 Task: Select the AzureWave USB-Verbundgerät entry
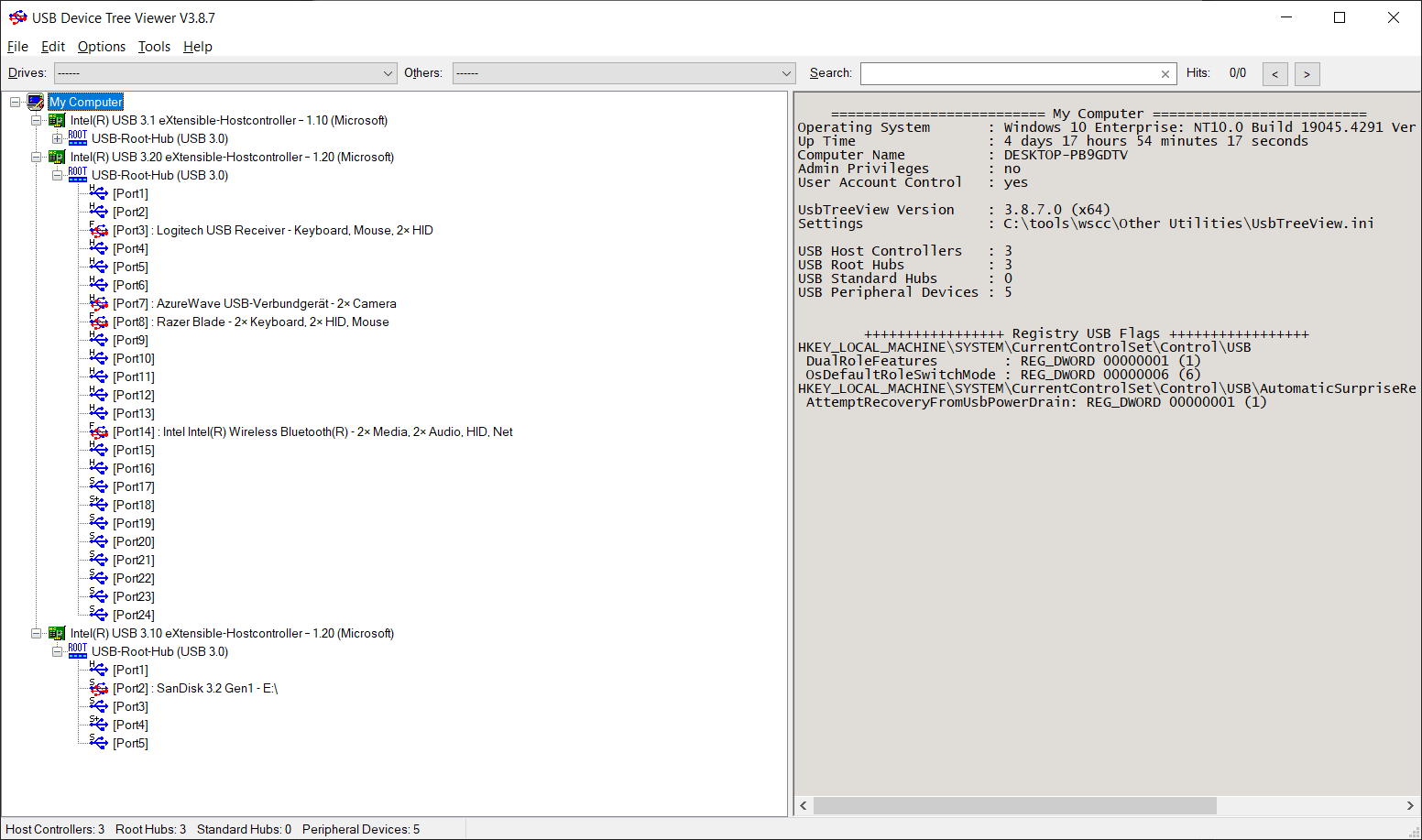[x=255, y=303]
